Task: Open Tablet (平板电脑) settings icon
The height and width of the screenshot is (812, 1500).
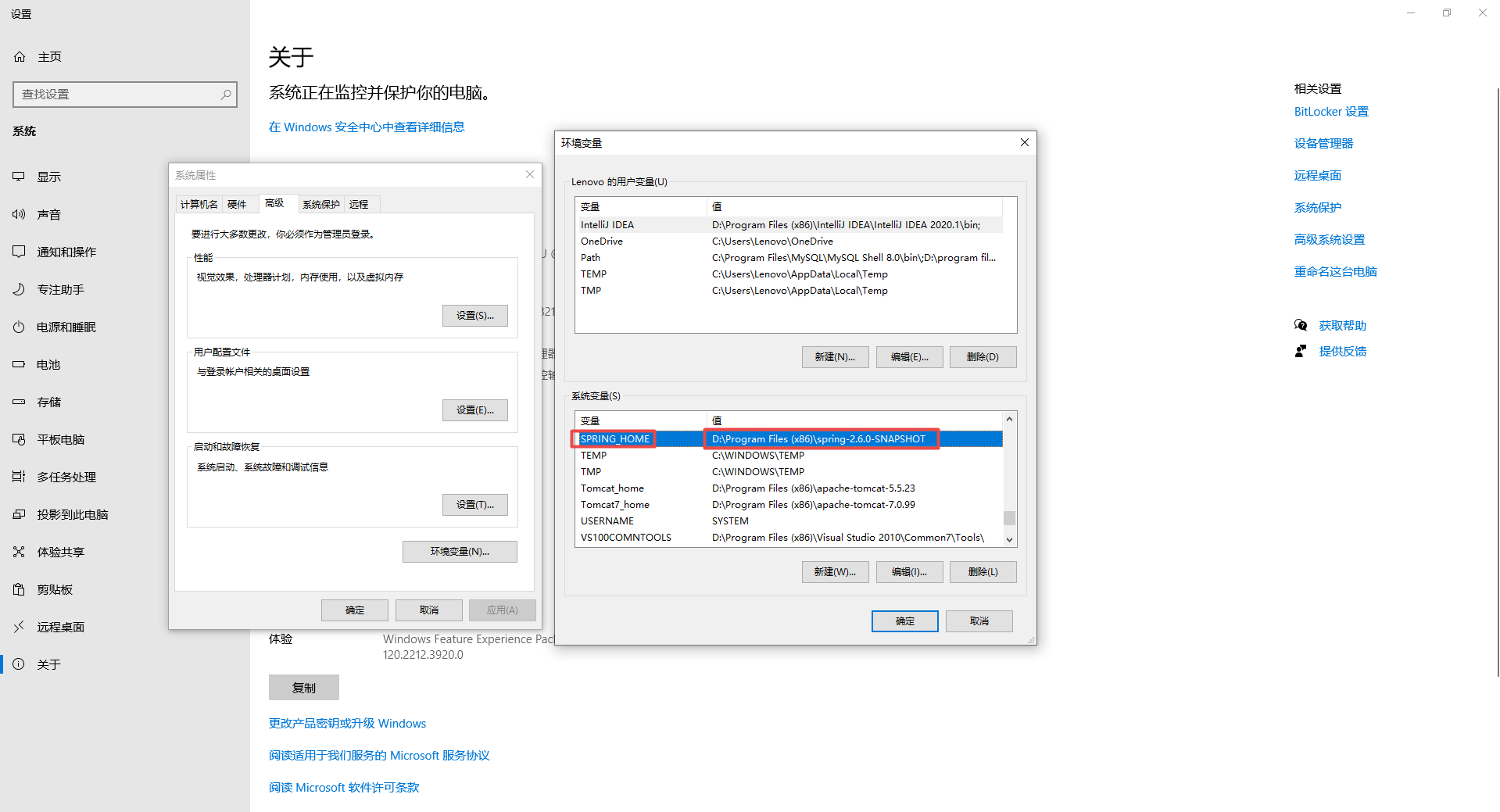Action: click(19, 439)
